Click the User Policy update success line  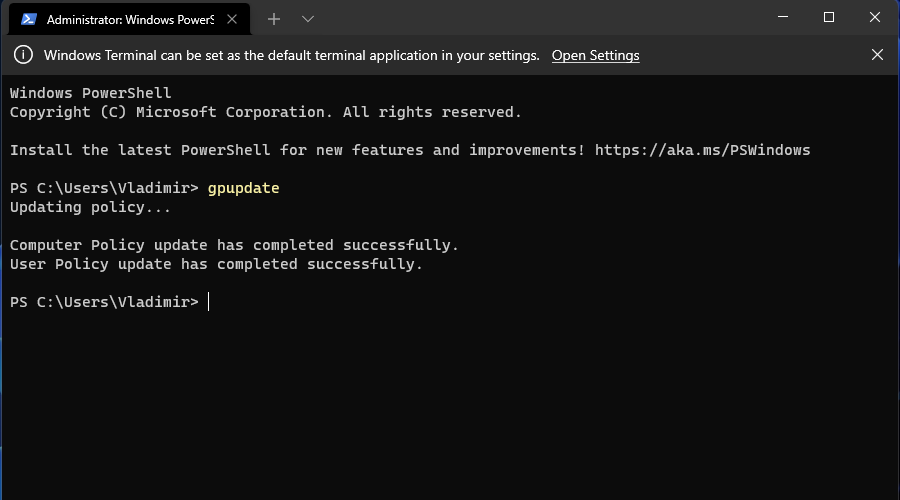[216, 264]
